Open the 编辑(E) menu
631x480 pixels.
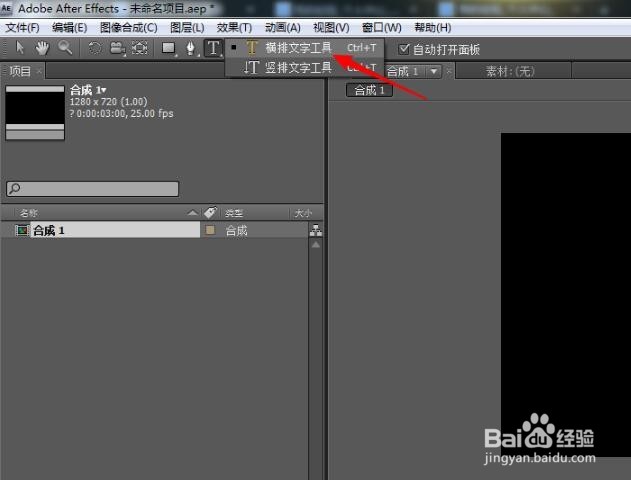(69, 27)
